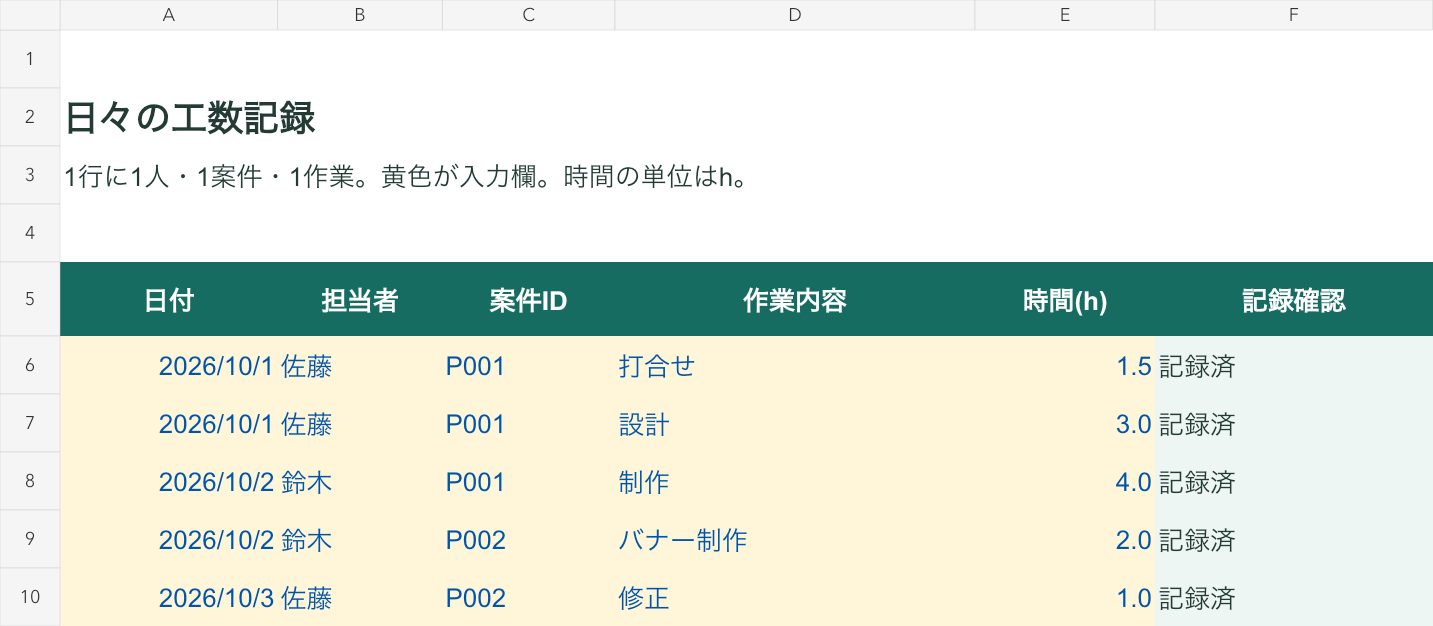Select date 2026/10/2 in row 9
Viewport: 1433px width, 626px height.
click(169, 539)
